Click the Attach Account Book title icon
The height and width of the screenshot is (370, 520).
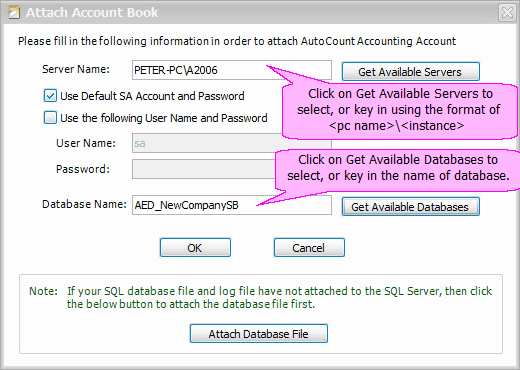14,13
